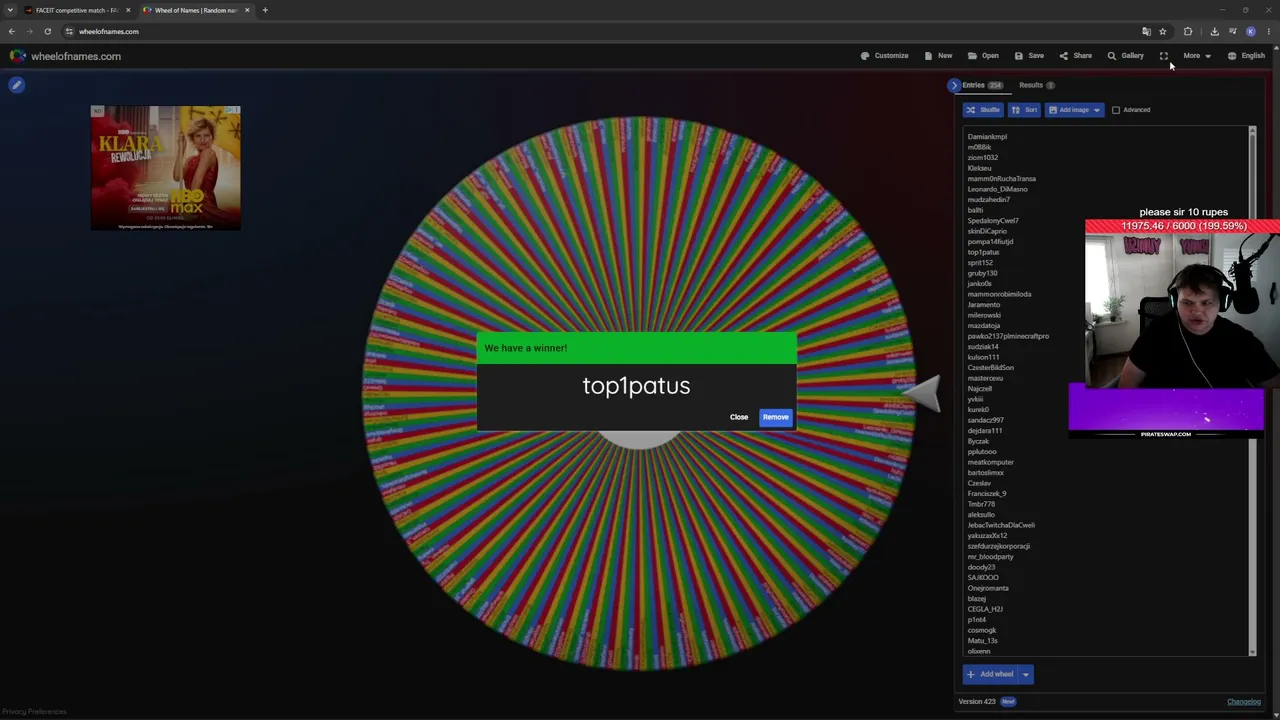Click entry olixenn in the list
This screenshot has width=1280, height=720.
(979, 651)
